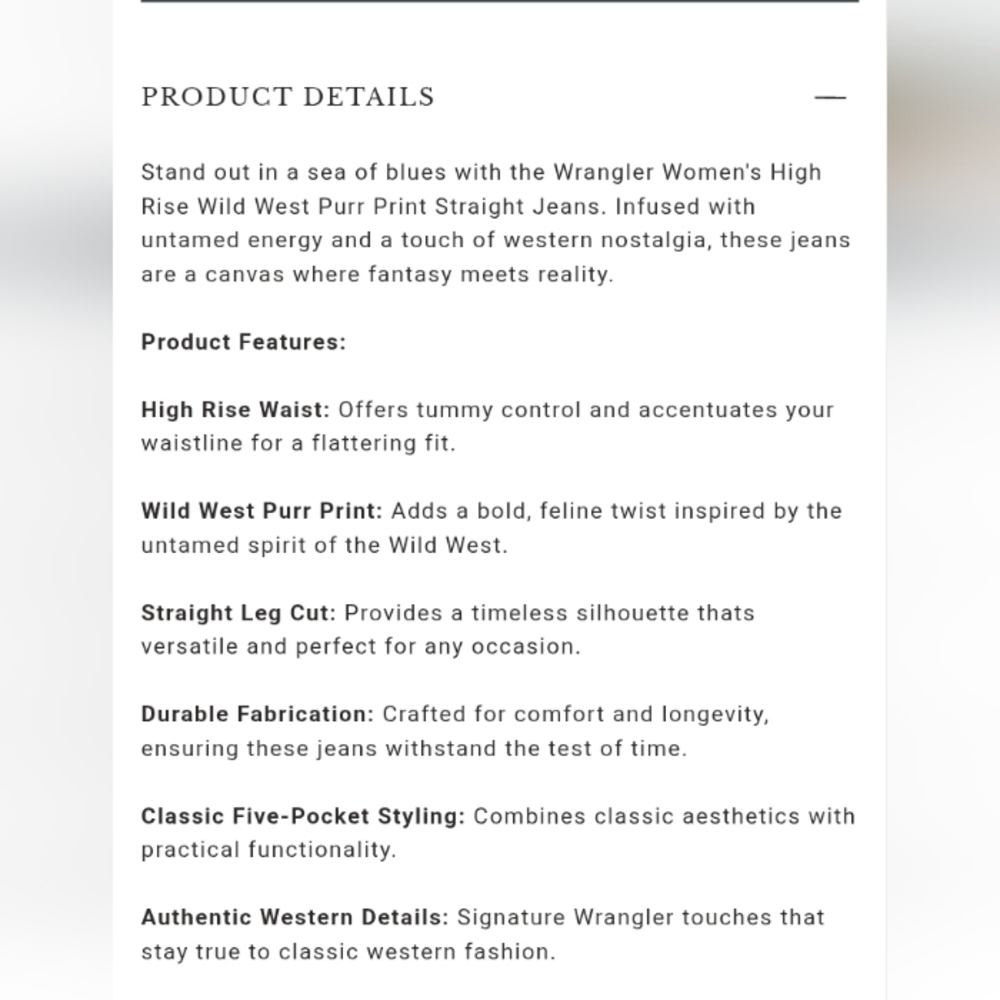1000x1000 pixels.
Task: Click 'Crafted for comfort and longevity' text
Action: [x=455, y=731]
